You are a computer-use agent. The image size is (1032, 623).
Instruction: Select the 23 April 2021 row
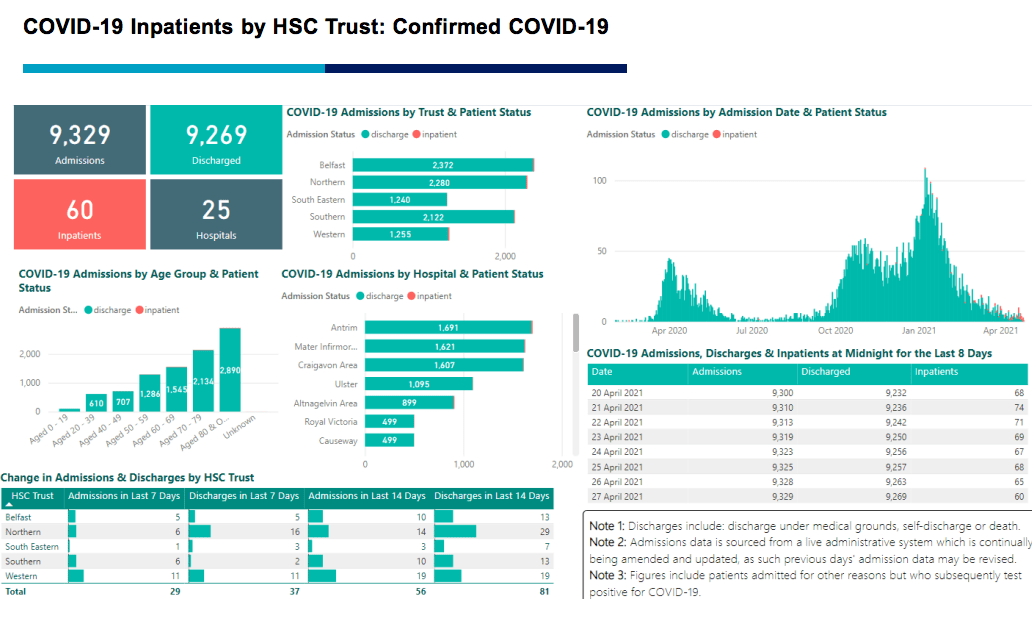pyautogui.click(x=808, y=437)
